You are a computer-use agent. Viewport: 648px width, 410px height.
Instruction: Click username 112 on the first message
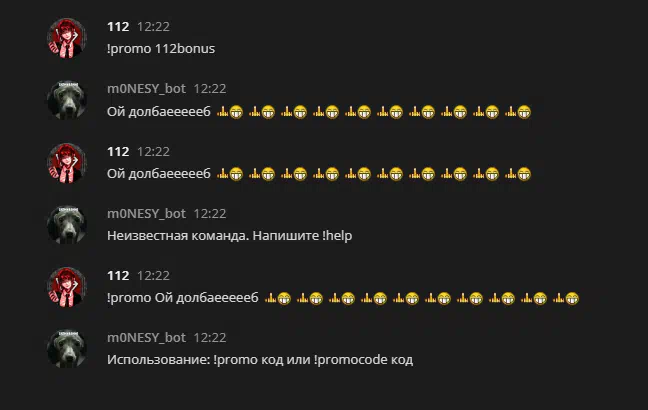pyautogui.click(x=118, y=27)
